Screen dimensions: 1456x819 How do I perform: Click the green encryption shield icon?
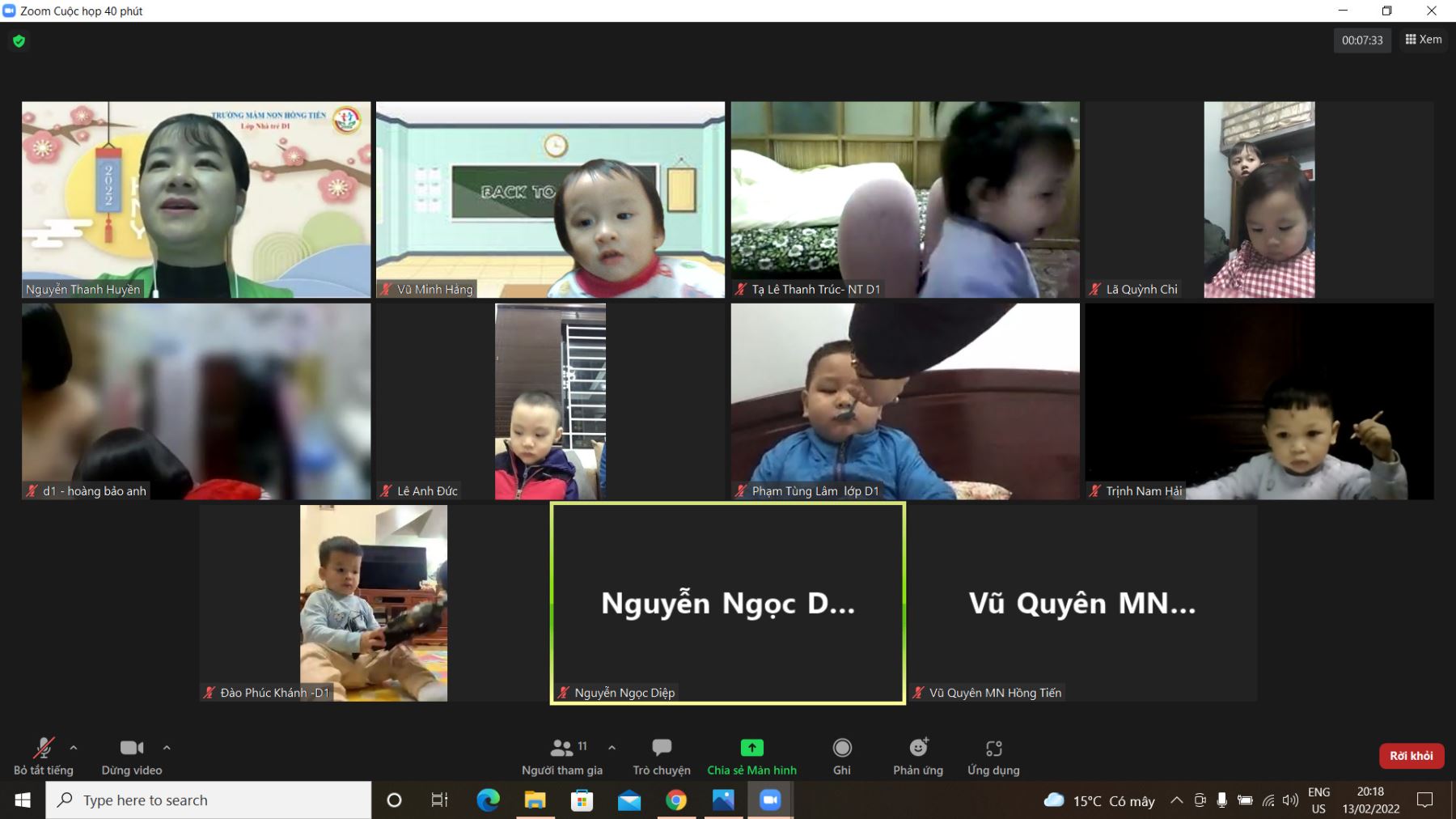(x=19, y=40)
